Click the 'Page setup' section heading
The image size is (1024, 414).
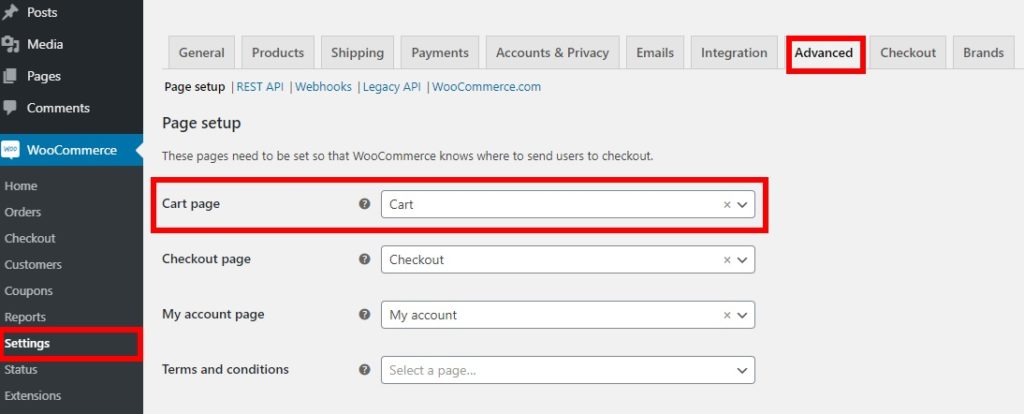201,123
